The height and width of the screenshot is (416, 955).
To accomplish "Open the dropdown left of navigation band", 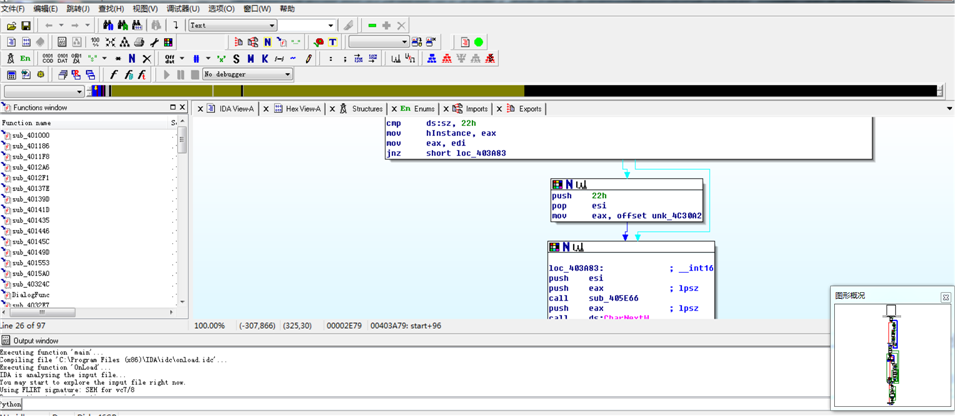I will 44,91.
